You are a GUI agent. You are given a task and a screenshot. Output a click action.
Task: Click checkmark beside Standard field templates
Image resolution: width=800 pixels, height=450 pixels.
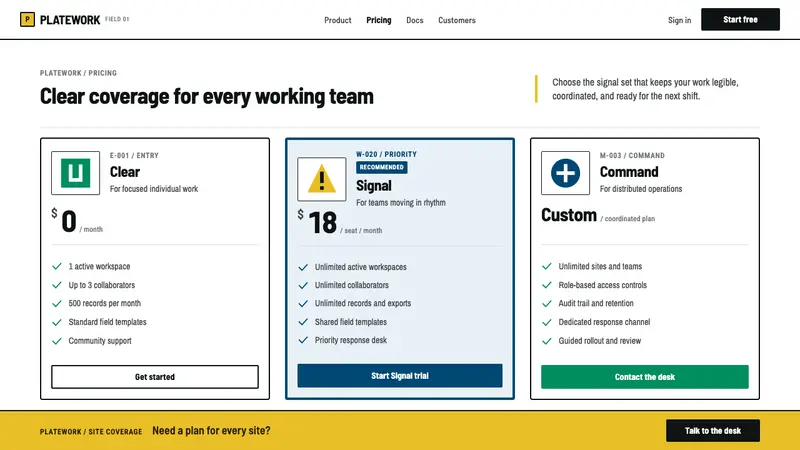(57, 322)
